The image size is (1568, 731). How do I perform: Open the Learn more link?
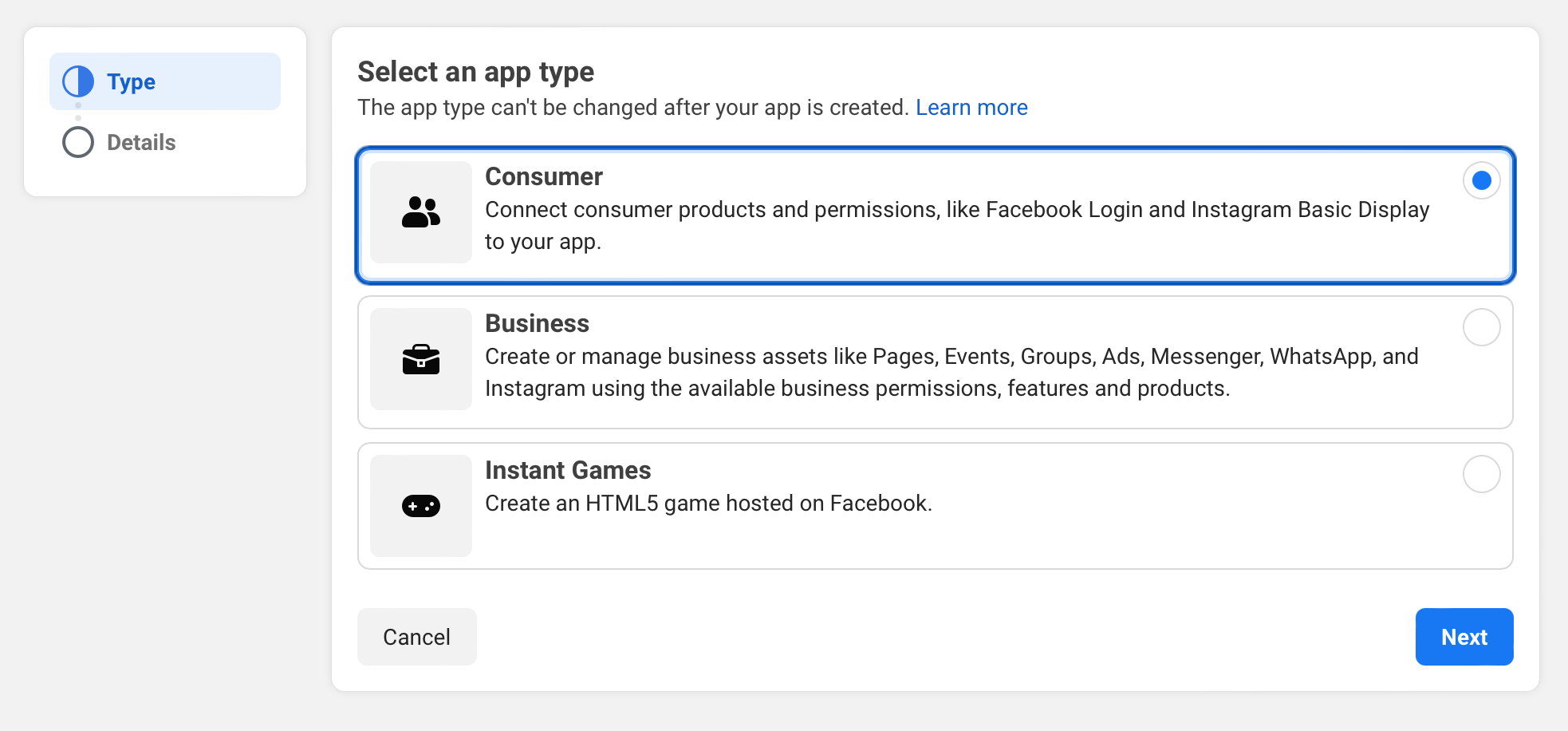tap(971, 108)
